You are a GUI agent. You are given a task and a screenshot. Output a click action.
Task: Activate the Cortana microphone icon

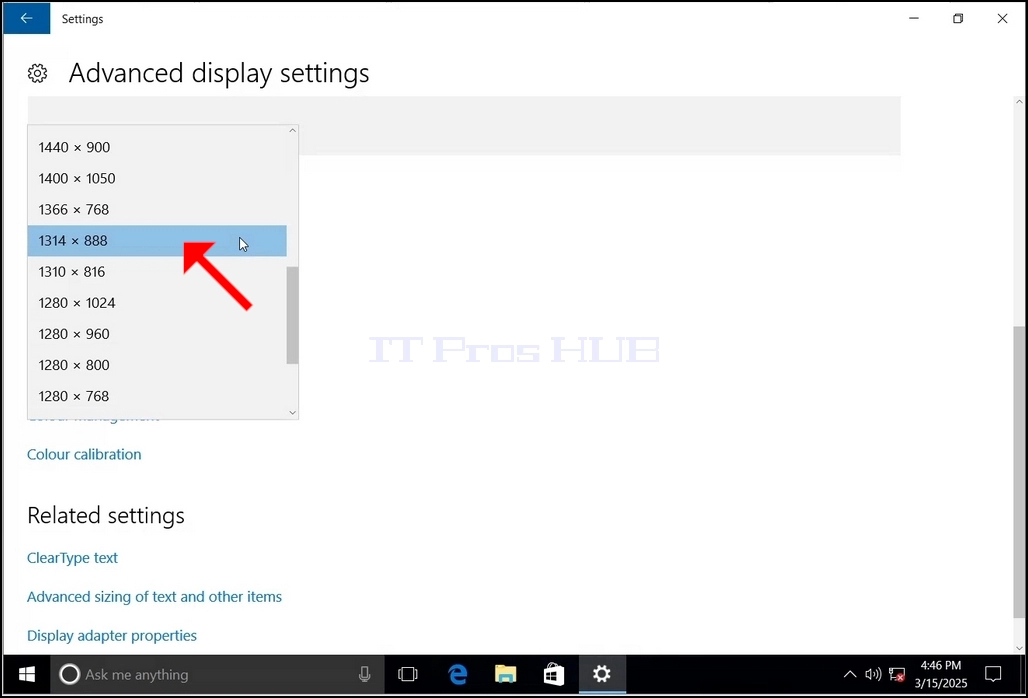(365, 674)
